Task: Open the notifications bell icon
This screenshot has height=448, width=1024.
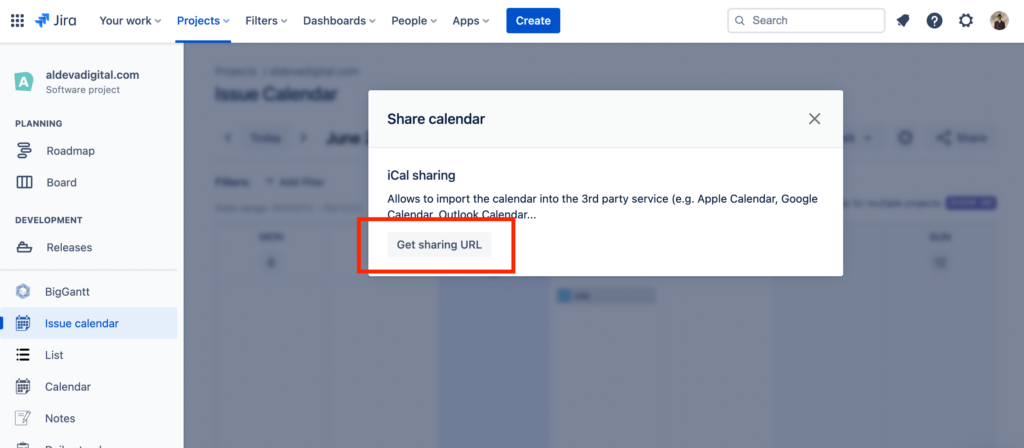Action: [903, 21]
